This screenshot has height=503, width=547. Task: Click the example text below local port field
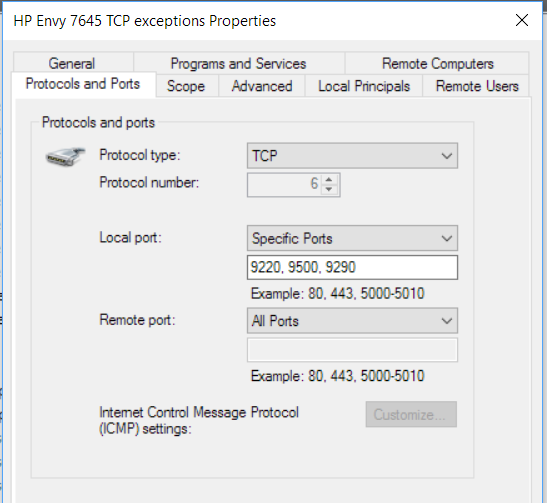tap(337, 293)
